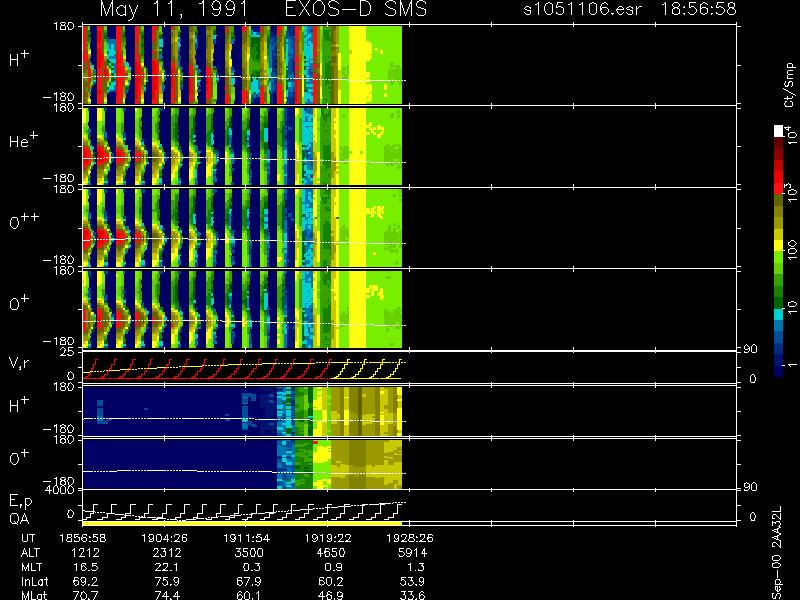Click the InLat value "75.9"
The height and width of the screenshot is (600, 800).
click(x=168, y=581)
